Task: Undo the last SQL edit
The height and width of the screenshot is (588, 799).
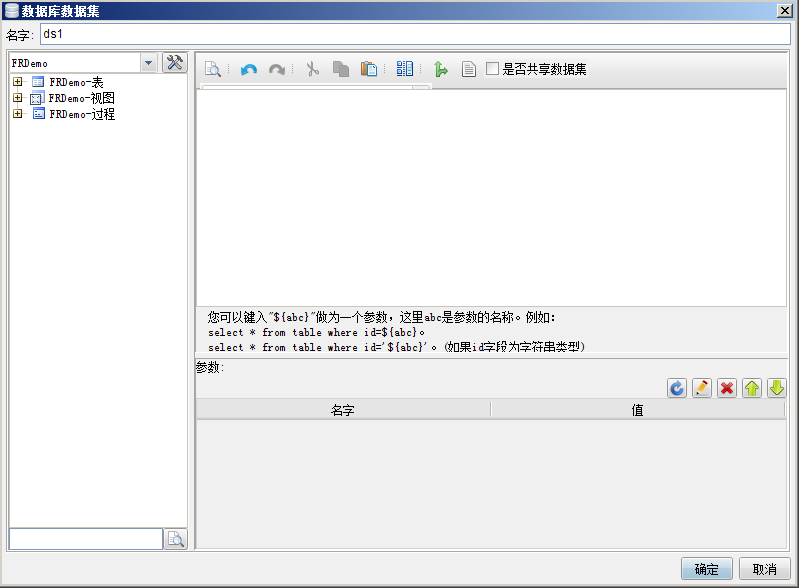Action: [x=249, y=69]
